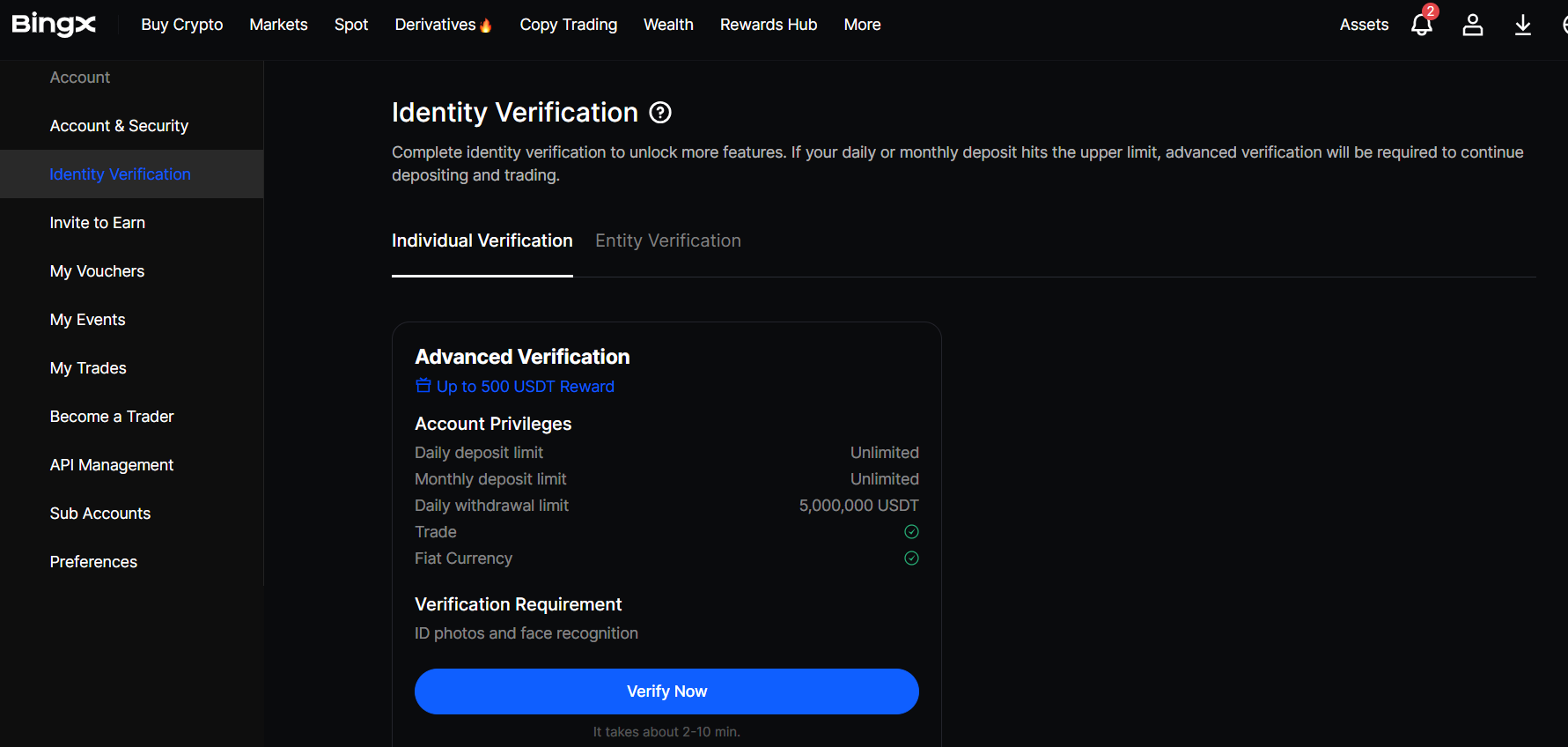Open My Vouchers in the sidebar
This screenshot has width=1568, height=747.
pyautogui.click(x=132, y=271)
